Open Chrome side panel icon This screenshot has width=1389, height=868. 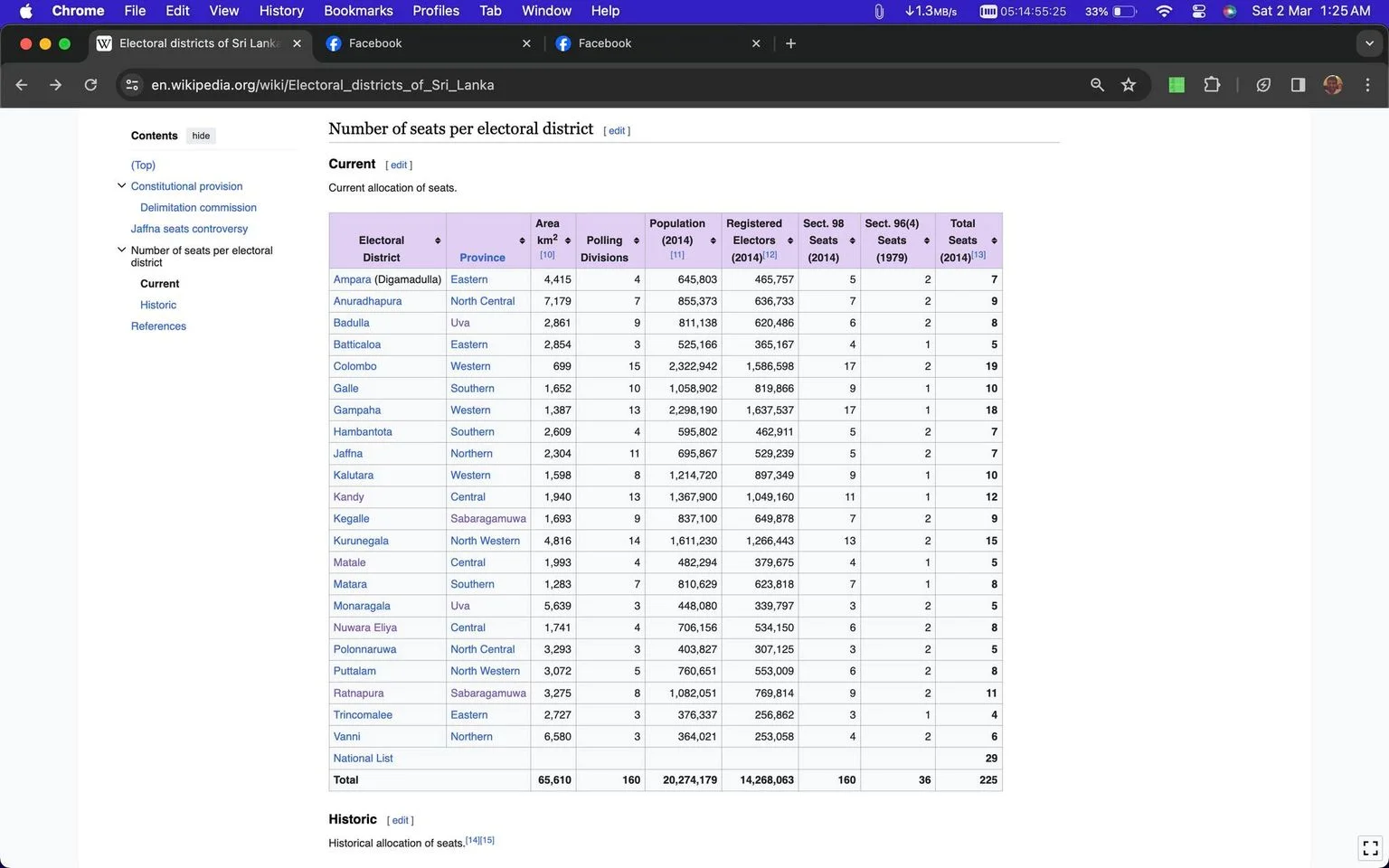tap(1298, 85)
